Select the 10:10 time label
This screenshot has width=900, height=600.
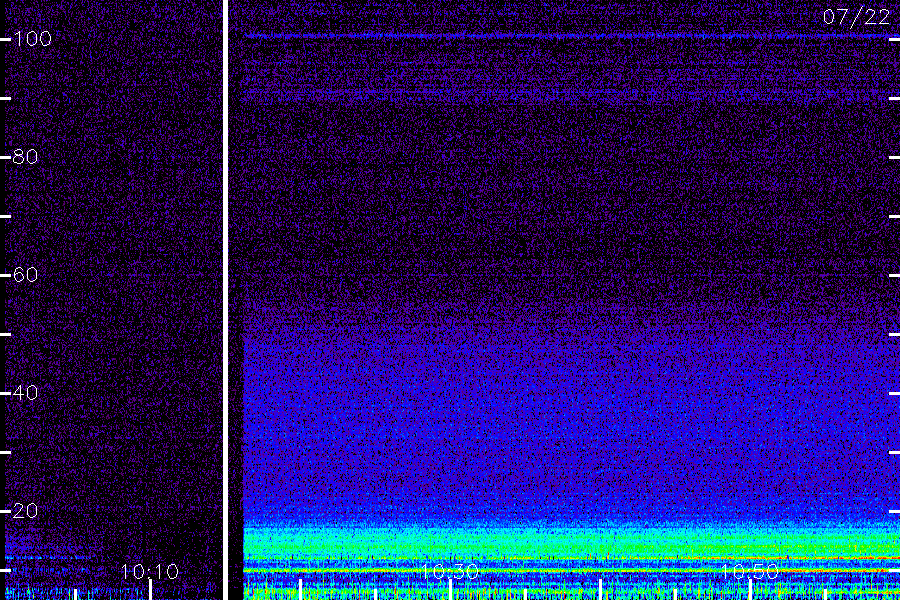coord(150,571)
